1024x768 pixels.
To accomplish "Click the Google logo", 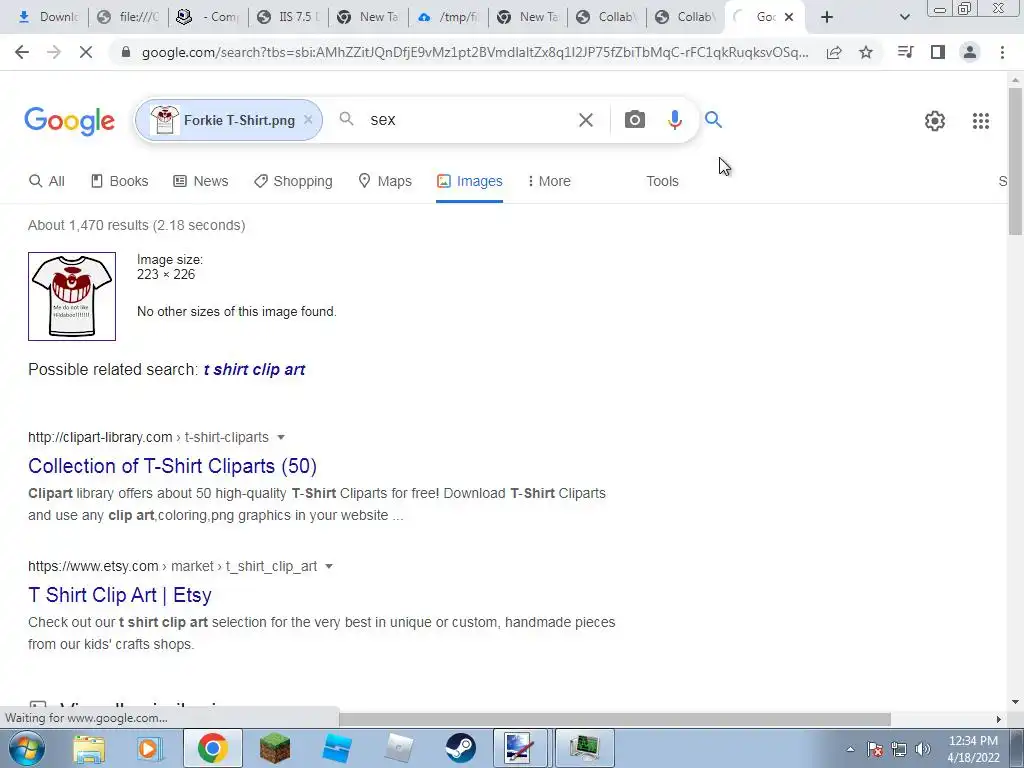I will (x=69, y=121).
